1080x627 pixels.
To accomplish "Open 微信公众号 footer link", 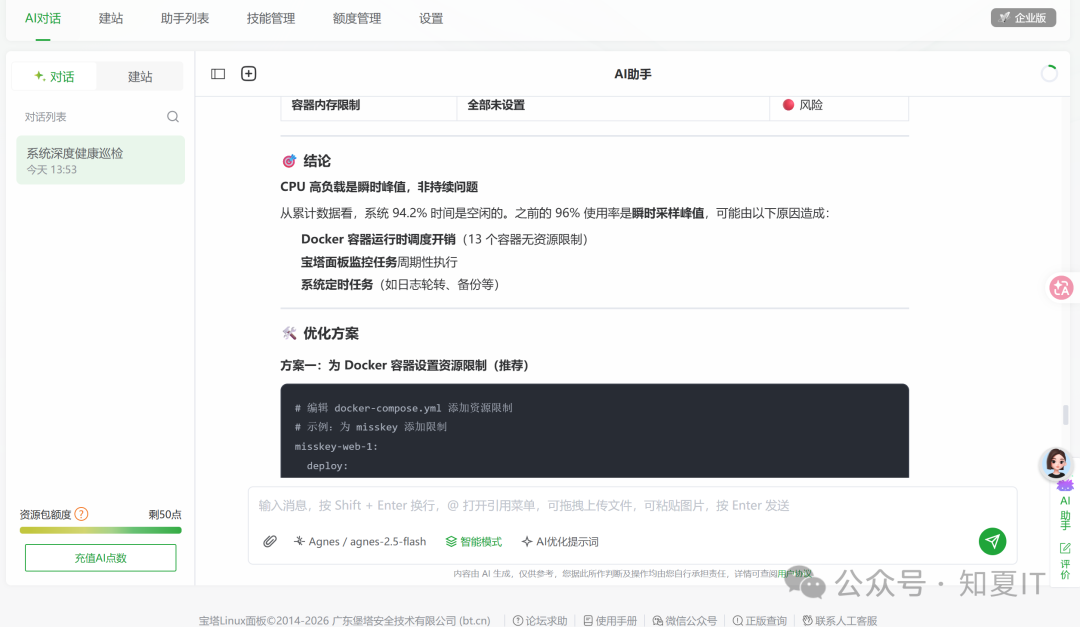I will pos(685,620).
